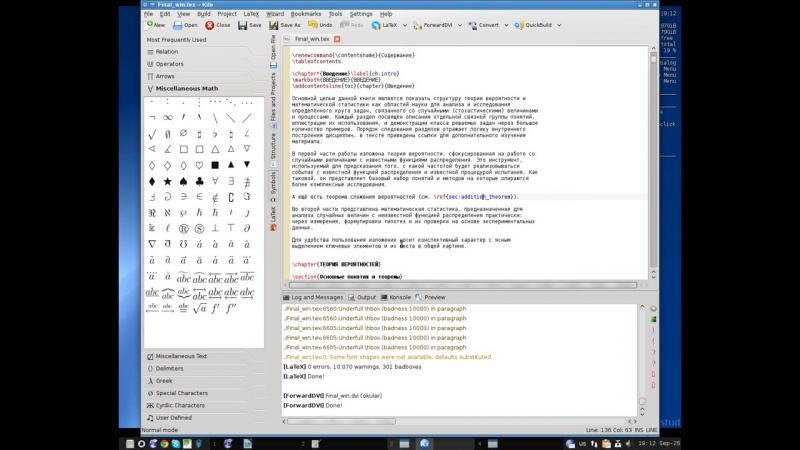This screenshot has height=450, width=800.
Task: Open the dropdown arrow next to LaTeX
Action: click(x=403, y=25)
